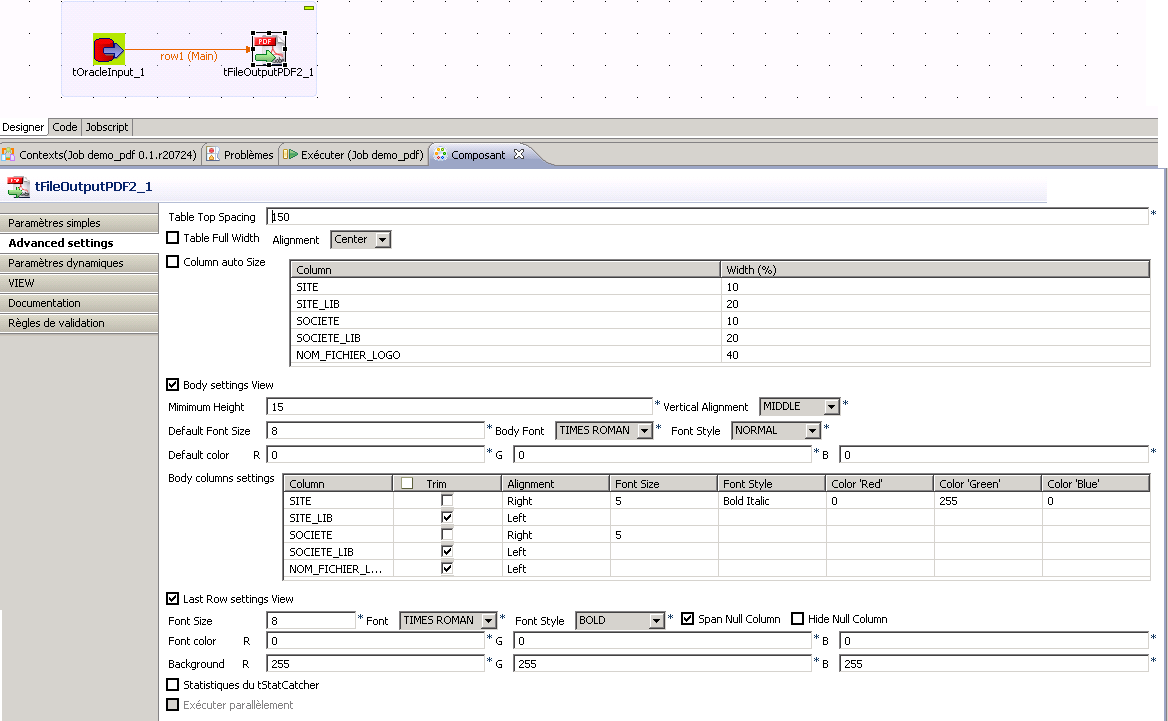Click Default color B field
The image size is (1168, 721).
[x=994, y=454]
